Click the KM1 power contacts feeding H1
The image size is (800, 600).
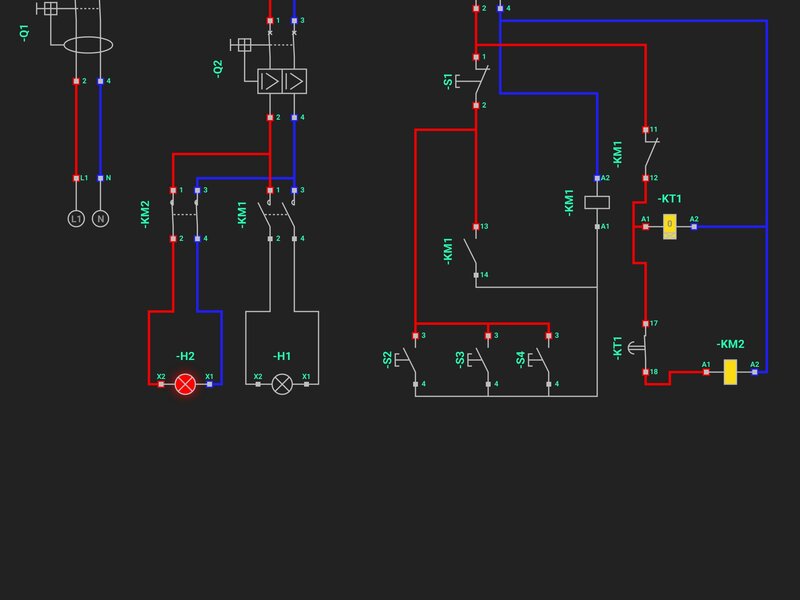point(281,214)
